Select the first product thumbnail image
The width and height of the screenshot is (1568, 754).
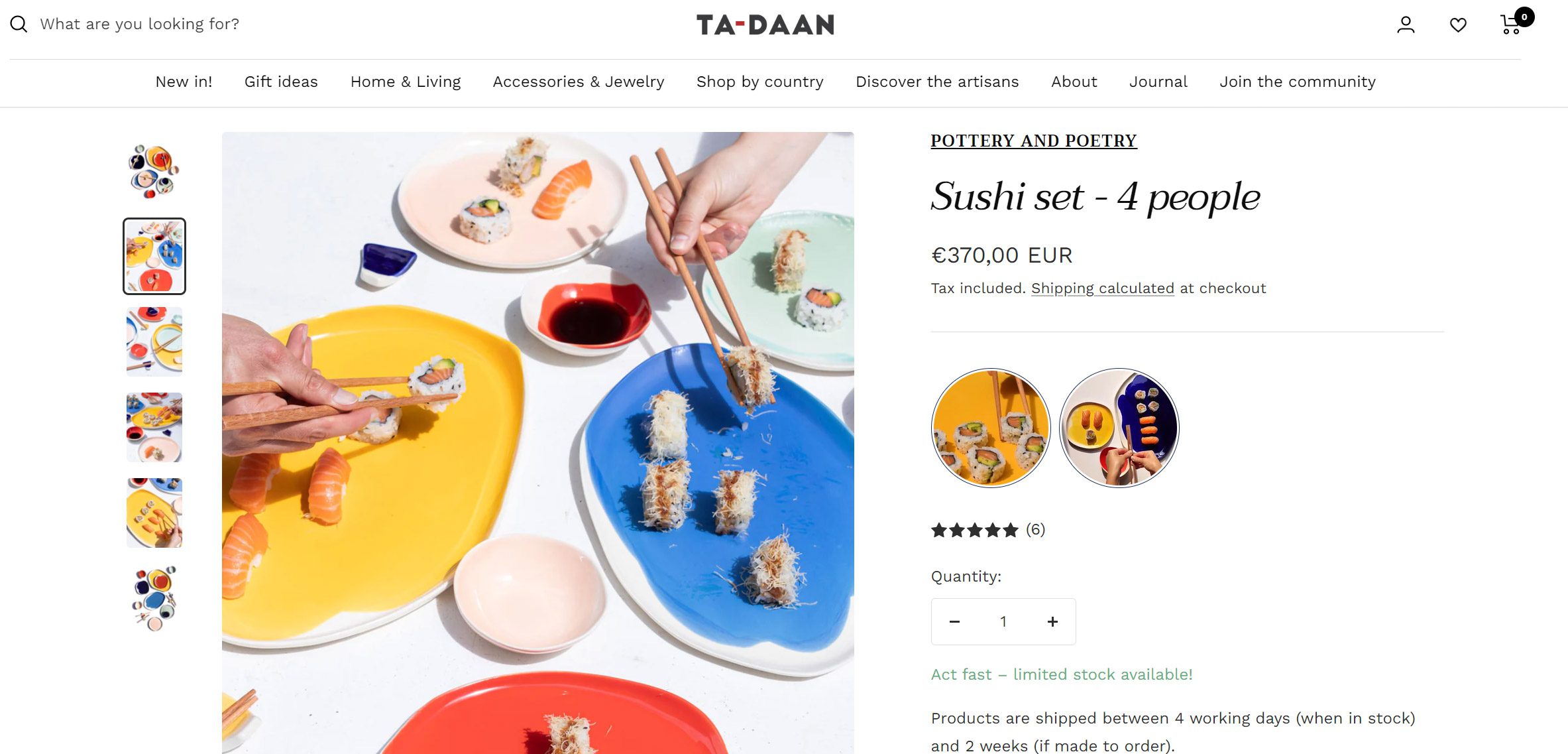tap(154, 171)
